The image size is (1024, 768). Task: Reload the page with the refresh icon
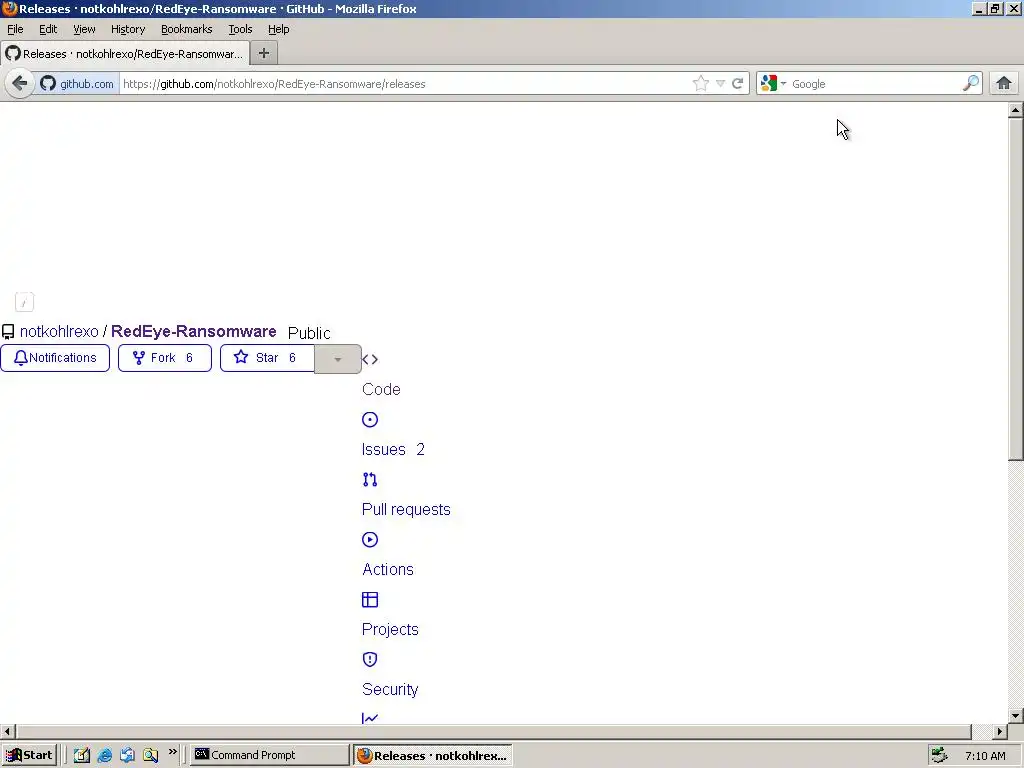pos(738,84)
